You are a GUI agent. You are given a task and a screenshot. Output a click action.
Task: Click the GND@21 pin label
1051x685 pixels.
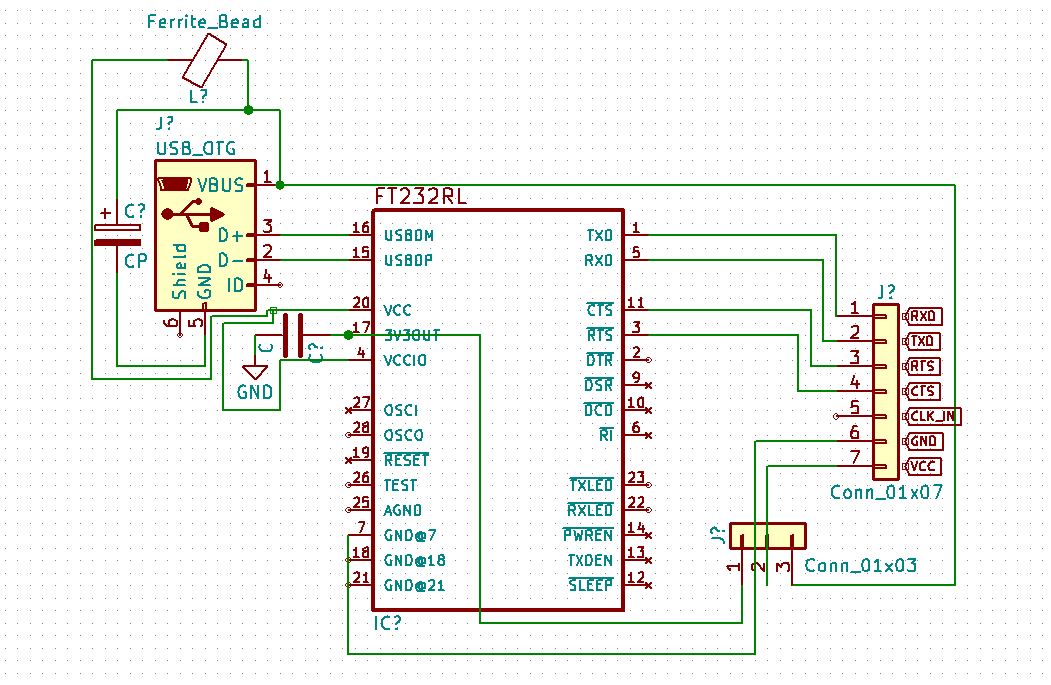(x=414, y=586)
